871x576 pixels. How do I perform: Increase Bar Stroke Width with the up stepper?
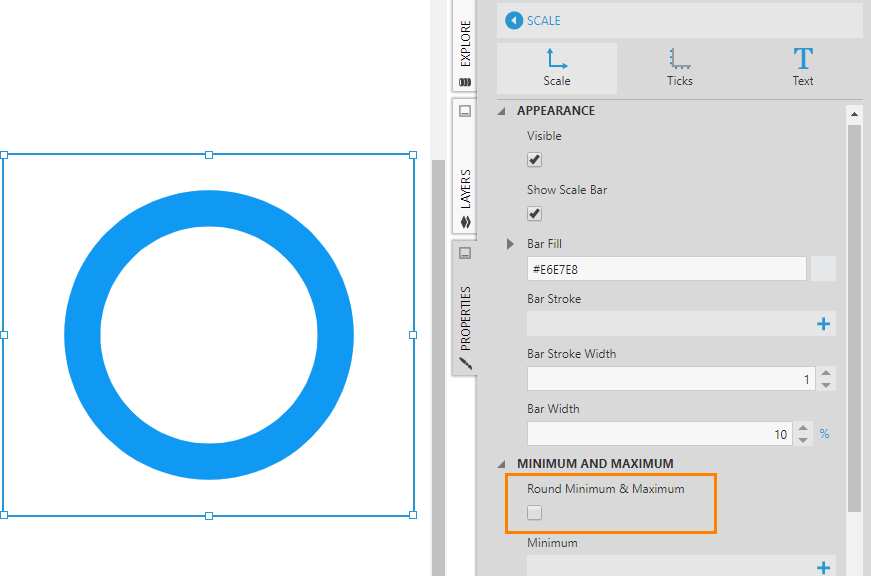point(826,373)
